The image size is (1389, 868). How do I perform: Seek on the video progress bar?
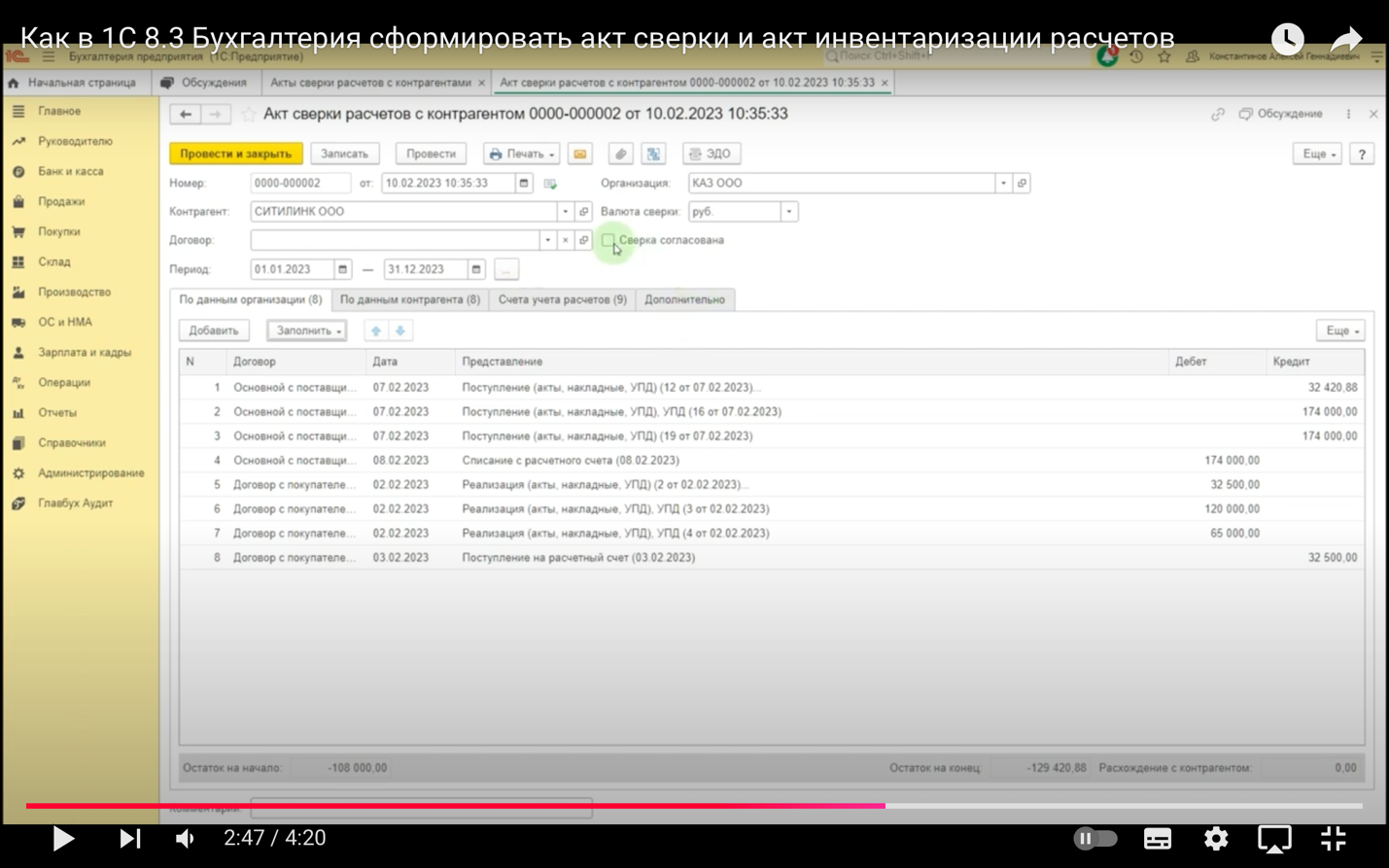(694, 806)
